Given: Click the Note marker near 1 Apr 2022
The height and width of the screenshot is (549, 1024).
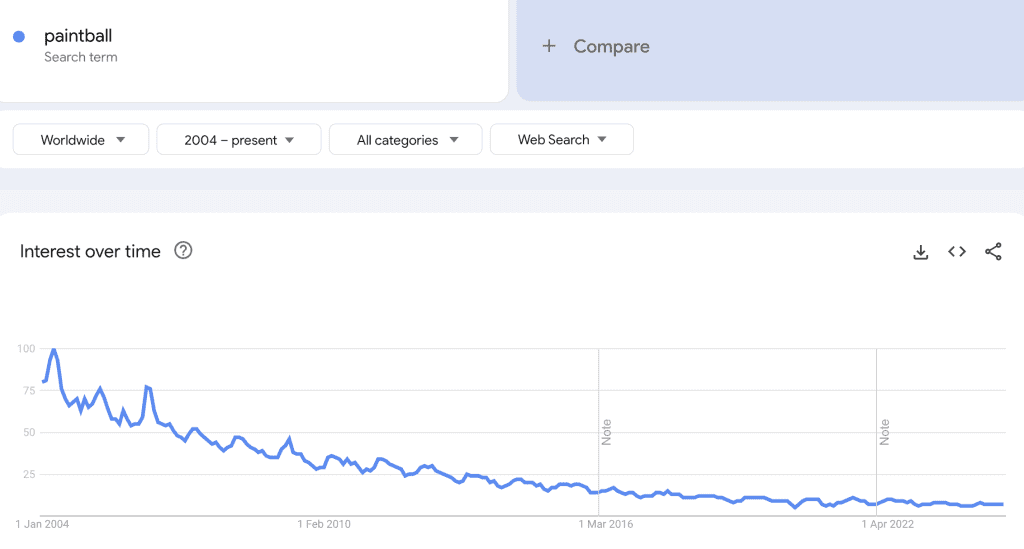Looking at the screenshot, I should tap(884, 432).
